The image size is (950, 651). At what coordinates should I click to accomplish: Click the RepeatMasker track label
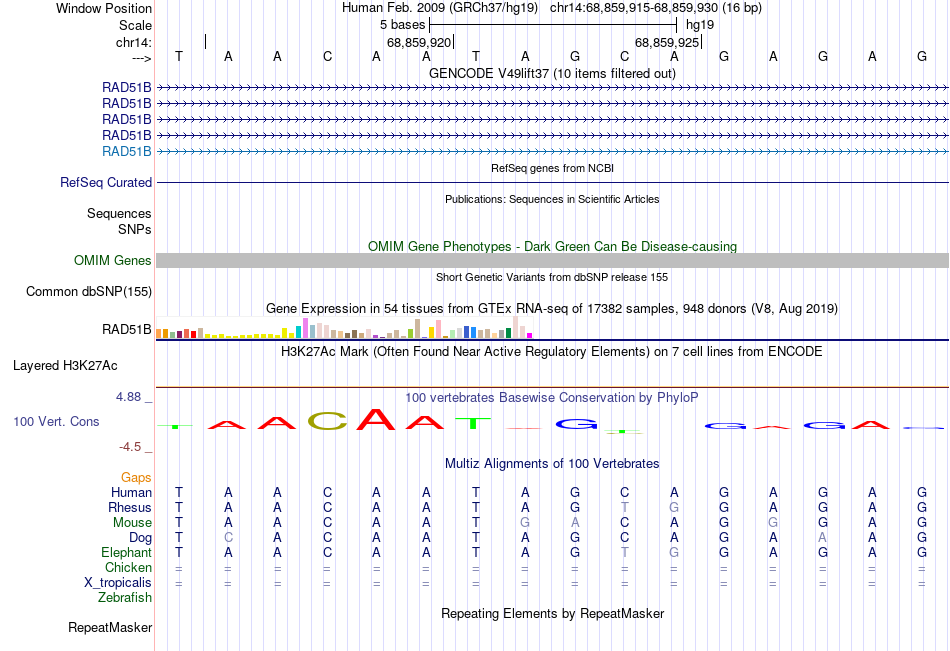point(110,627)
